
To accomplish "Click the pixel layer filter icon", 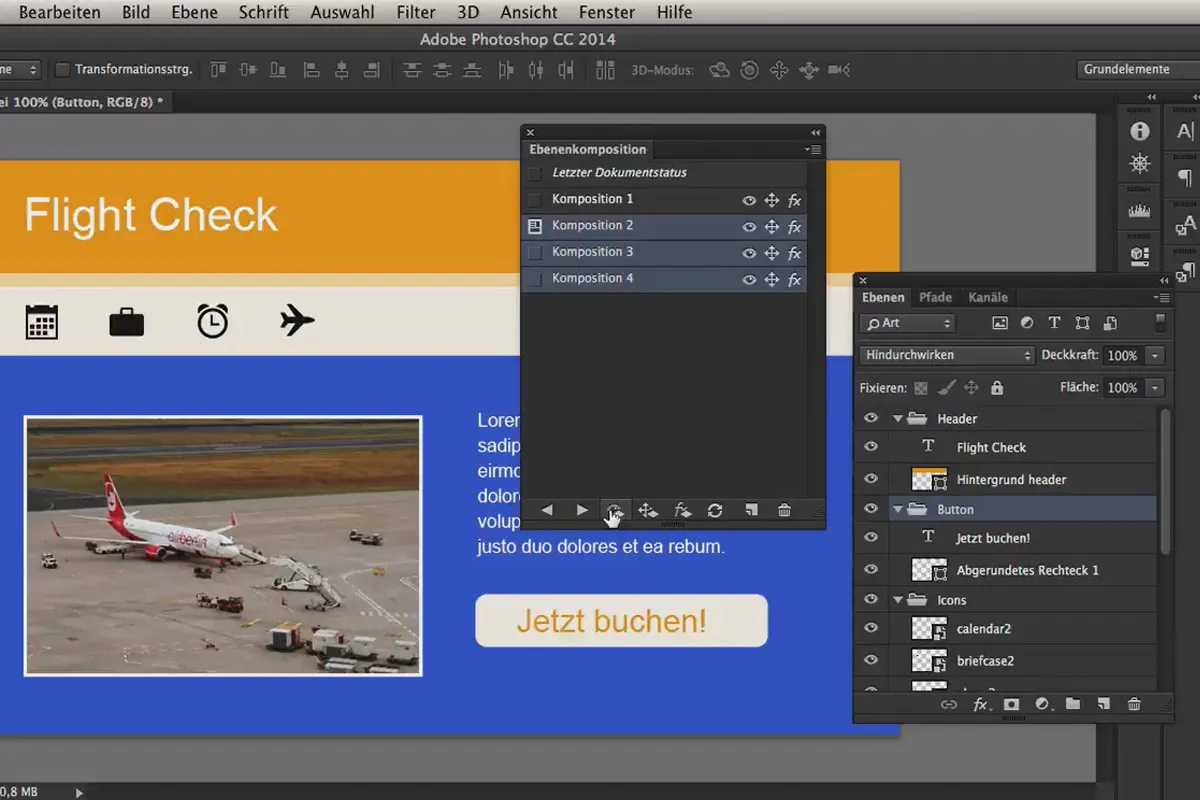I will (x=999, y=323).
